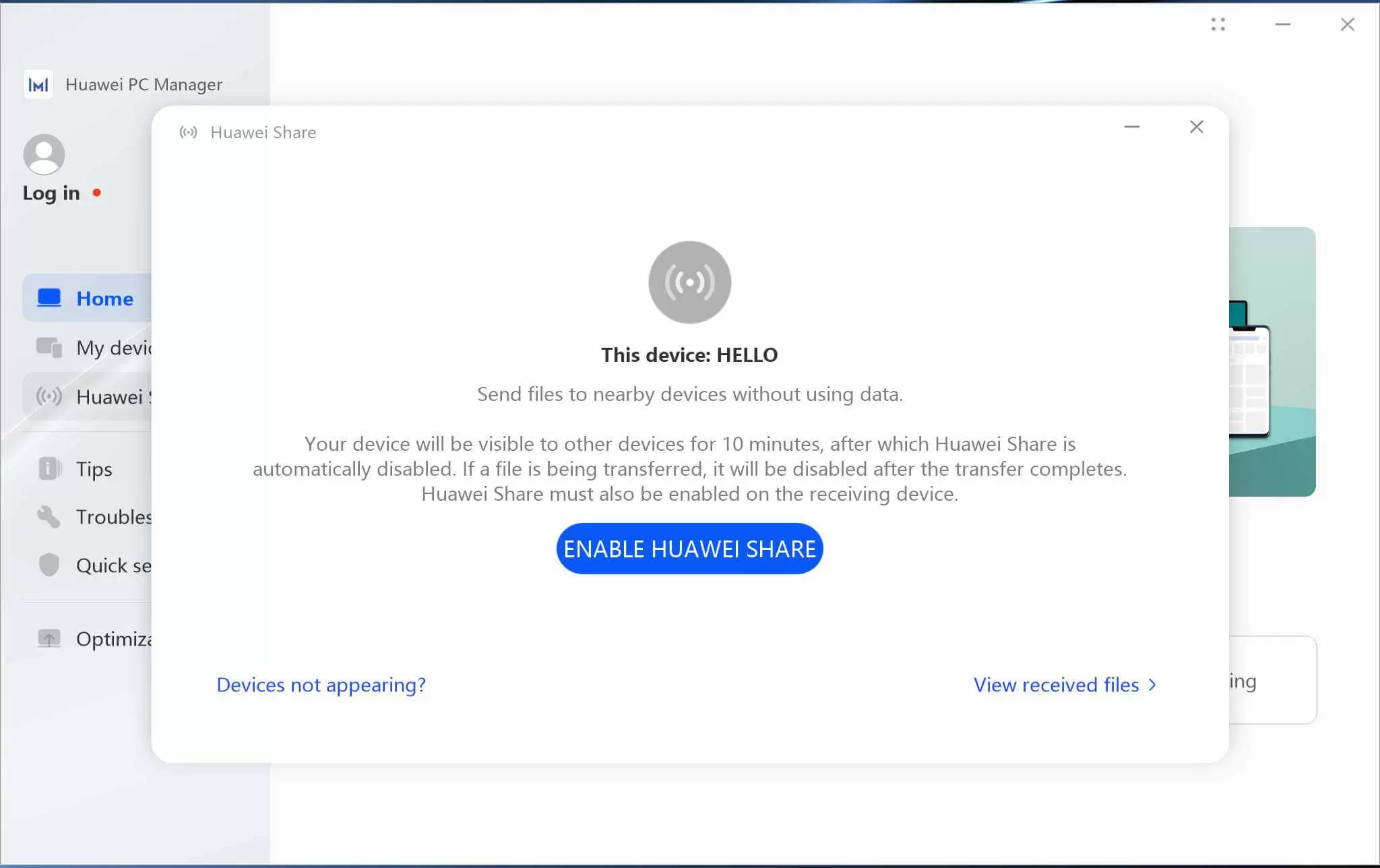This screenshot has width=1380, height=868.
Task: Click the chevron next to View received files
Action: pyautogui.click(x=1152, y=685)
